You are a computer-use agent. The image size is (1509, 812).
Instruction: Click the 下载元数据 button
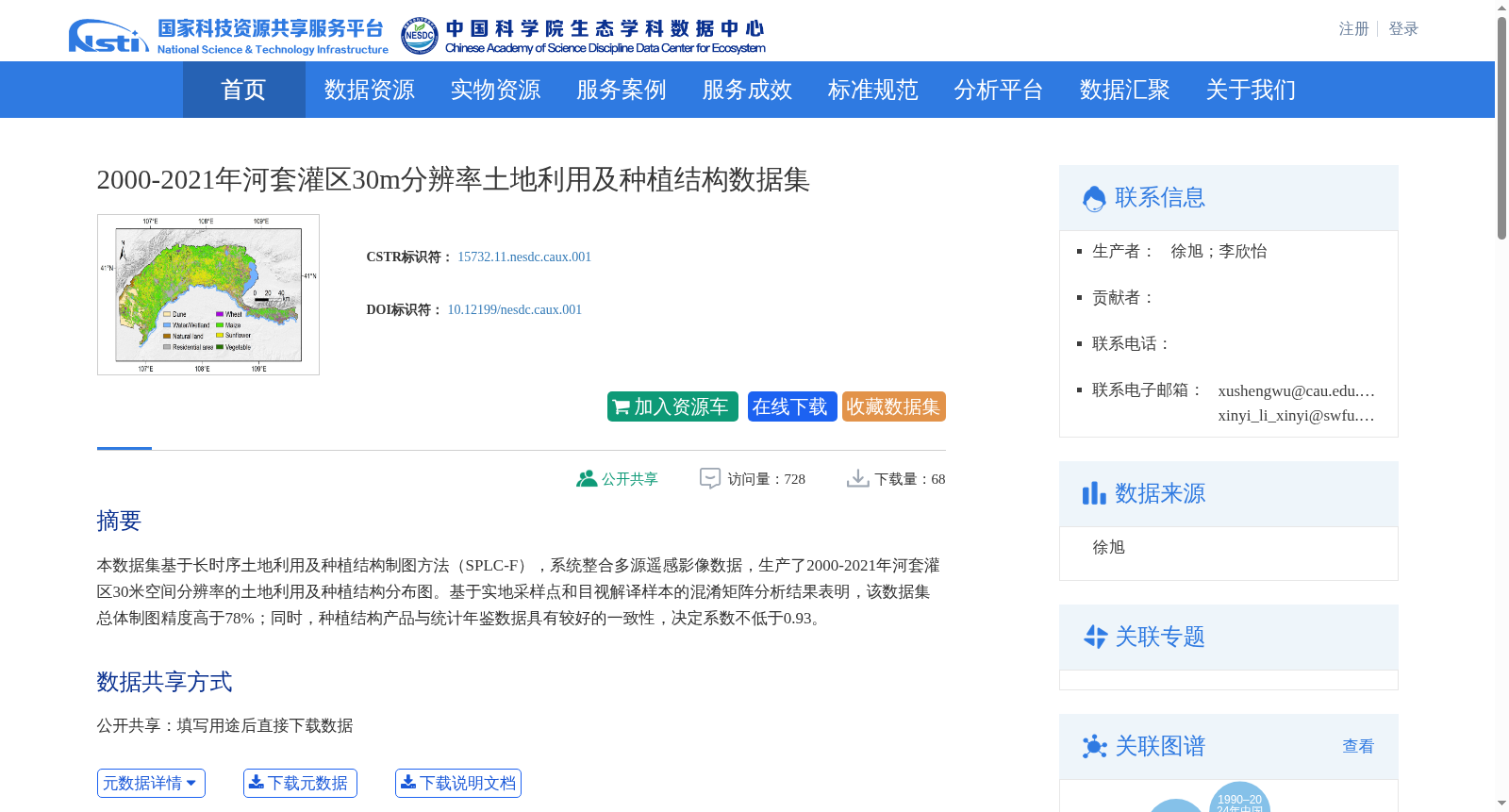tap(300, 783)
